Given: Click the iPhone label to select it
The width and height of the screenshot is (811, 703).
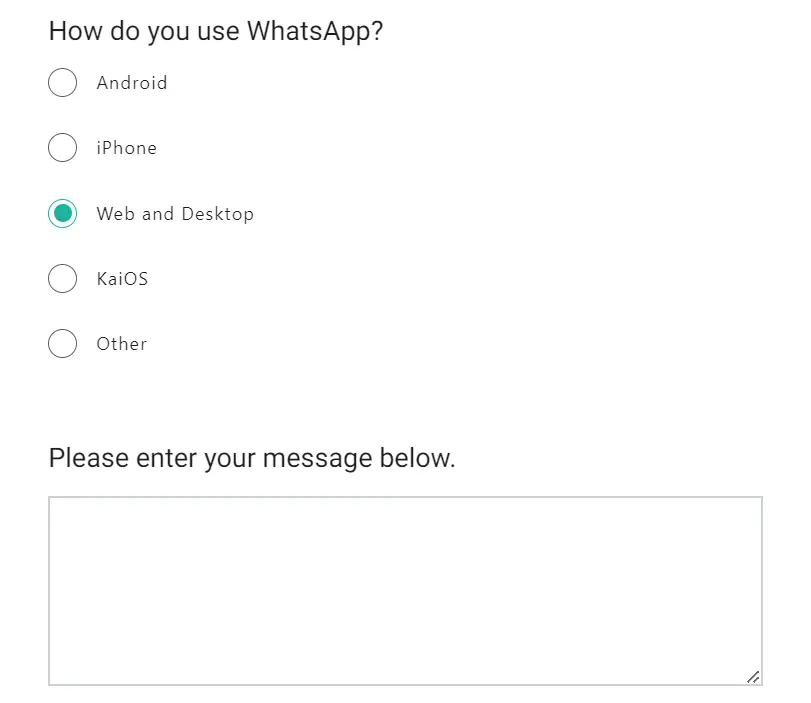Looking at the screenshot, I should [x=126, y=147].
